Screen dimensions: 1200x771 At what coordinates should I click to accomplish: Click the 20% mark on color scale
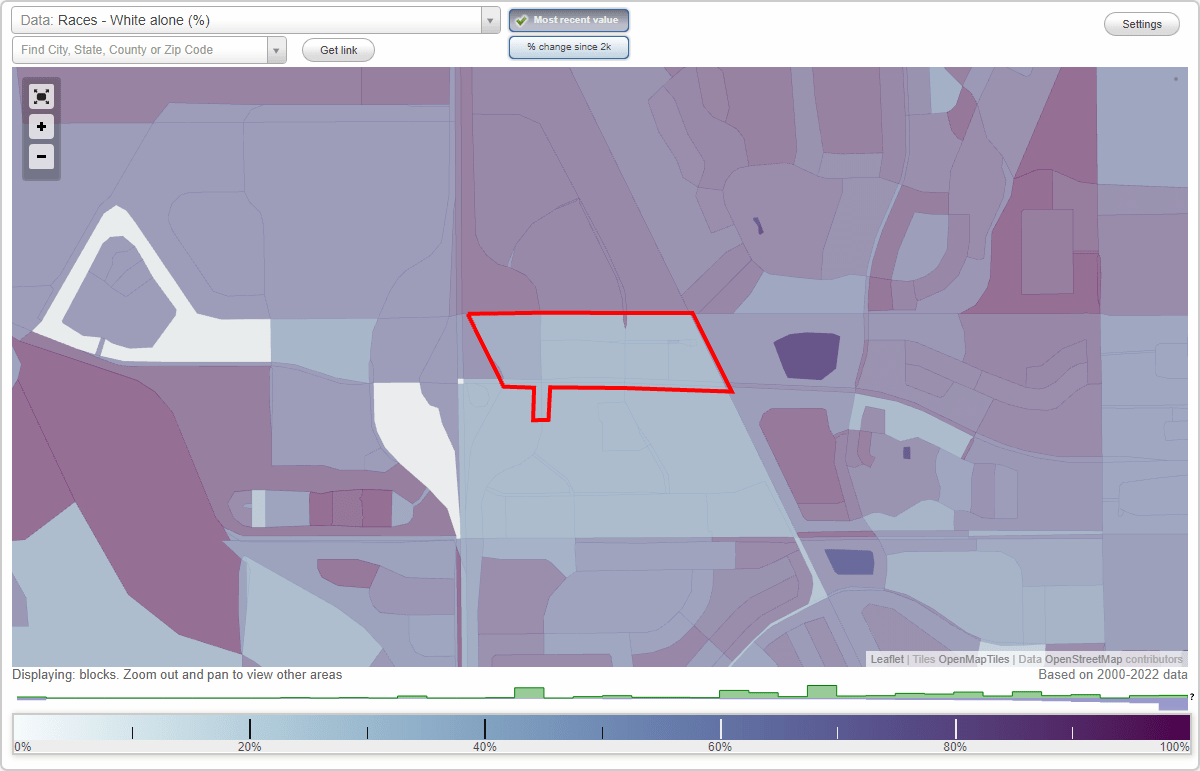pos(249,730)
